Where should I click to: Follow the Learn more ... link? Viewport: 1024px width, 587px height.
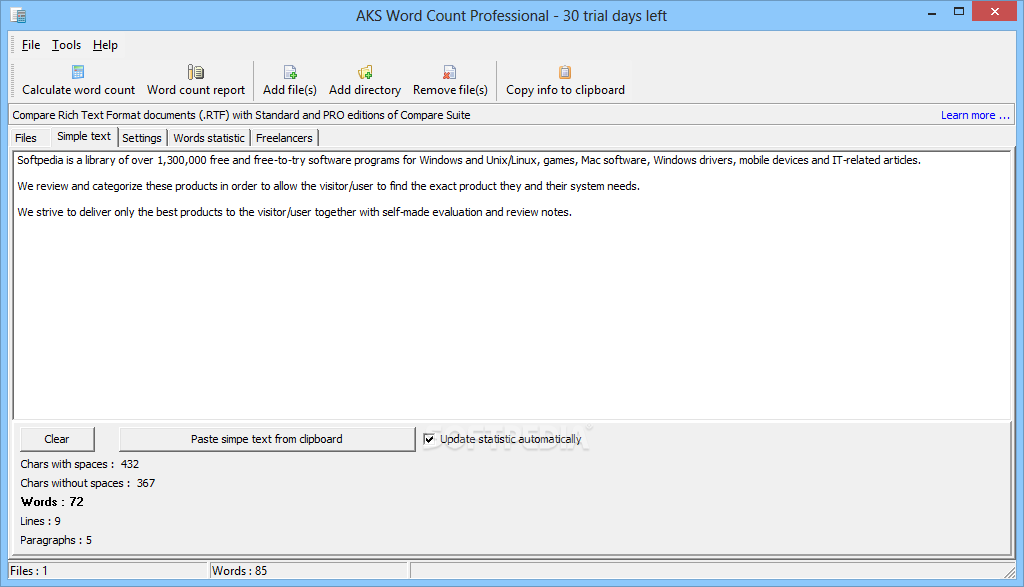click(x=975, y=115)
